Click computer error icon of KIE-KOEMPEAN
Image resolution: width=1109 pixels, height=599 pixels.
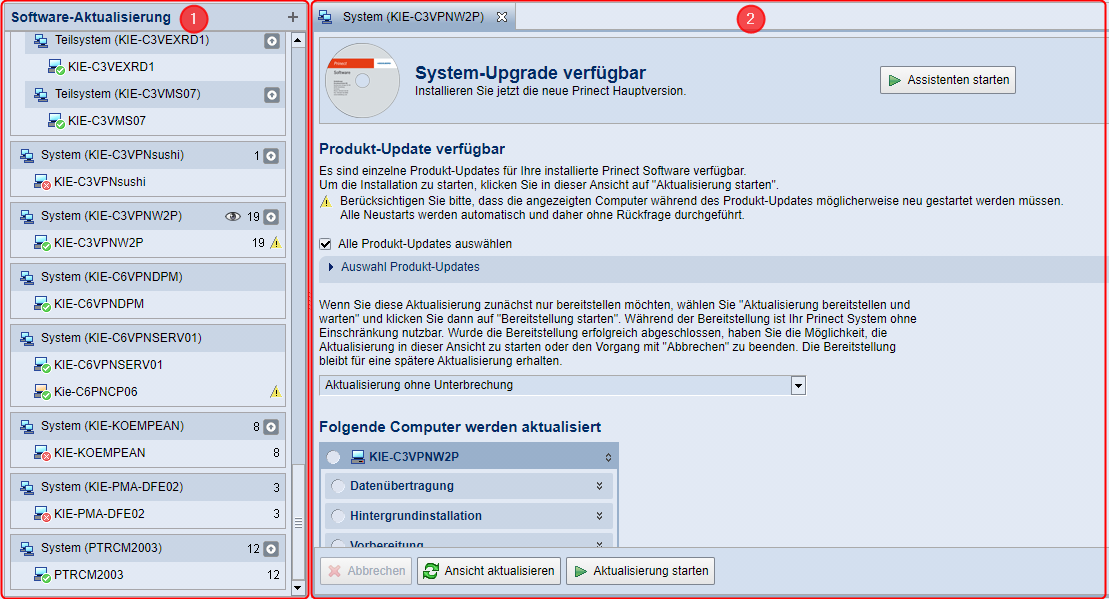click(42, 453)
